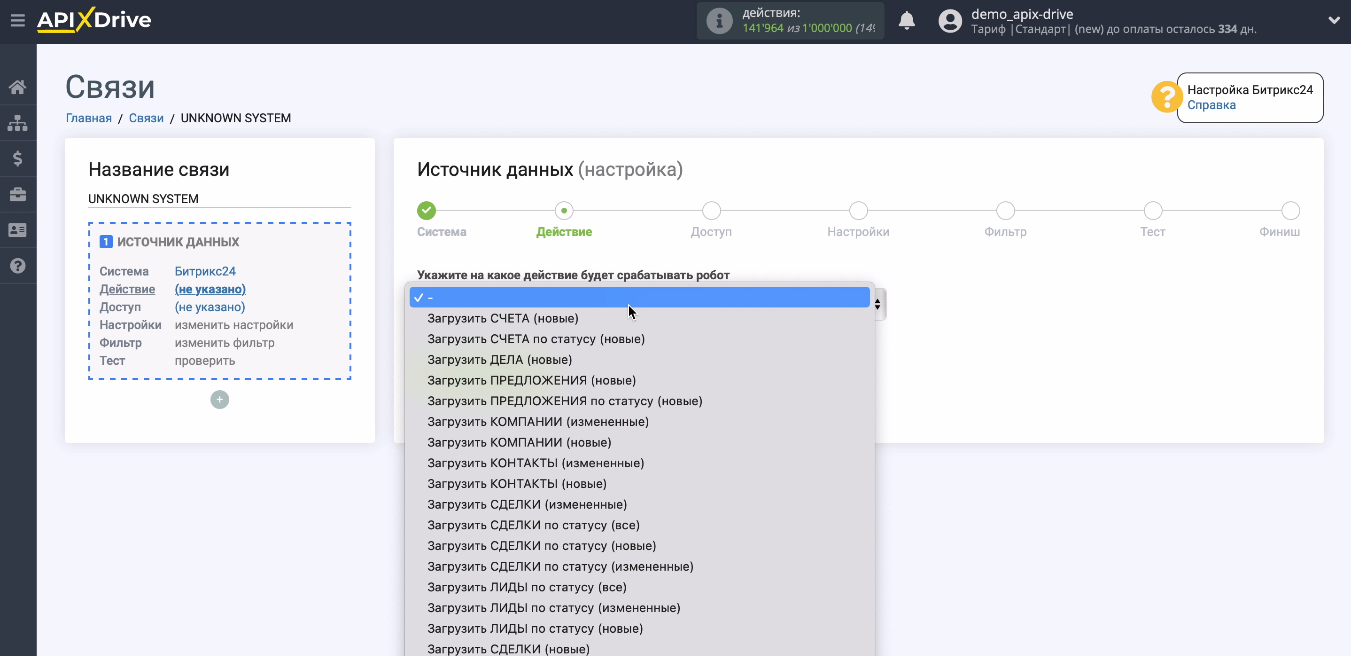Choose Загрузить КОМПАНИИ (новые)
This screenshot has width=1351, height=656.
click(640, 443)
